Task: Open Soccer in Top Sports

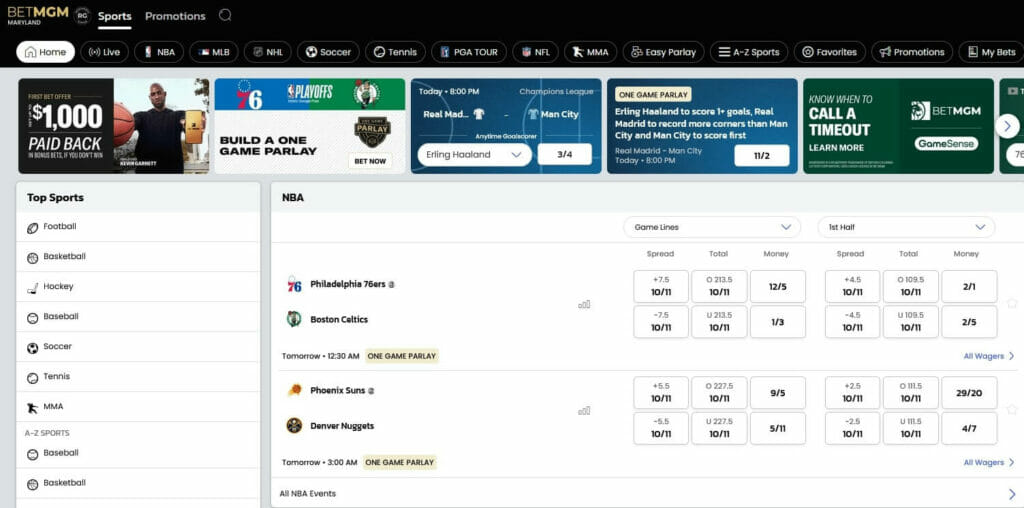Action: [138, 347]
